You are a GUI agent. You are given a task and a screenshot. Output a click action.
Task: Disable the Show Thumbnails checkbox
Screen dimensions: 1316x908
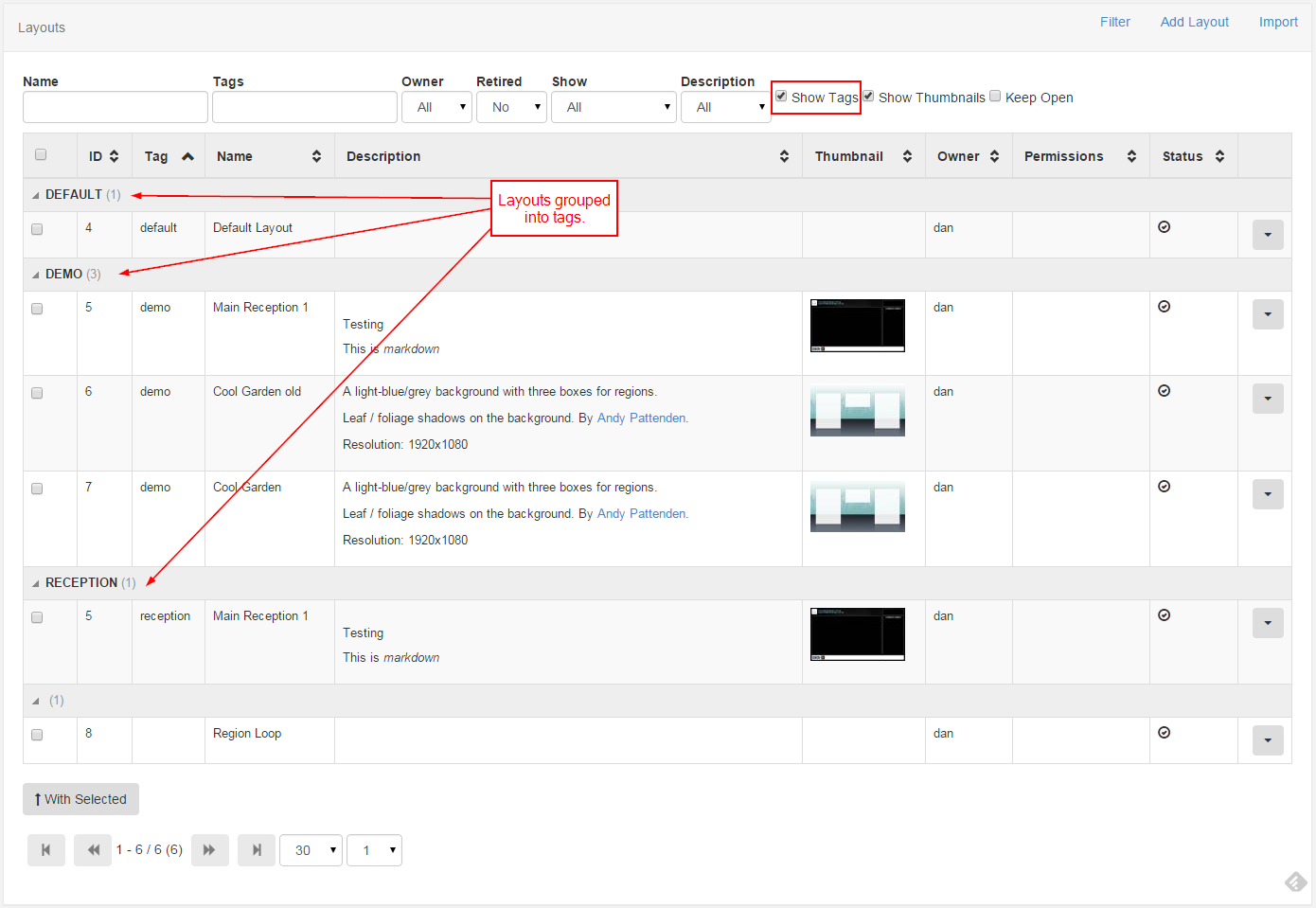tap(868, 97)
